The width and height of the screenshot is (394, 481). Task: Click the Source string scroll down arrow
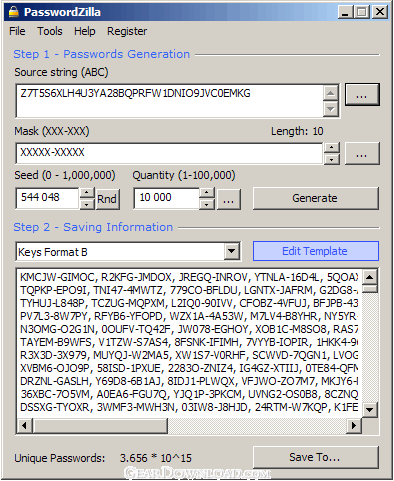[331, 109]
